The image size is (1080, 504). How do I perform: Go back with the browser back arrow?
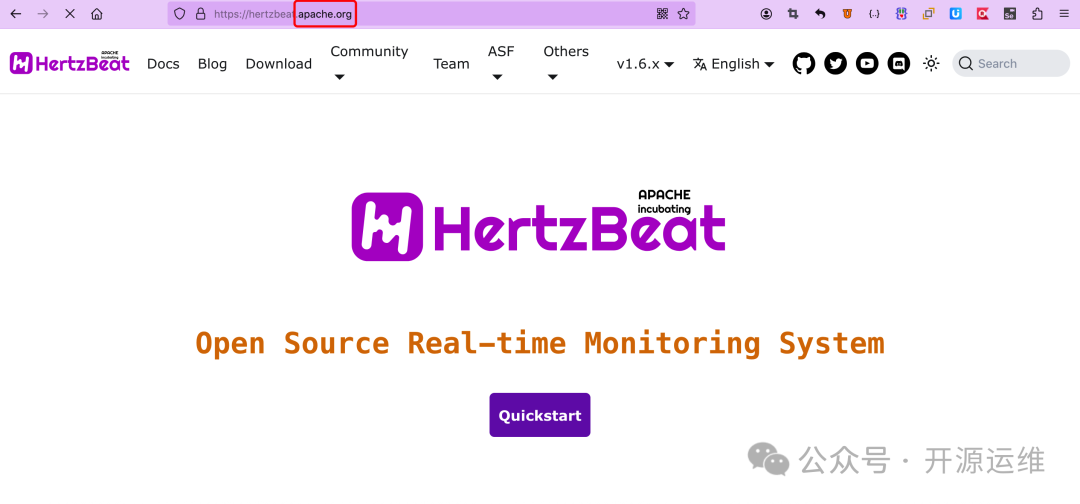[16, 14]
